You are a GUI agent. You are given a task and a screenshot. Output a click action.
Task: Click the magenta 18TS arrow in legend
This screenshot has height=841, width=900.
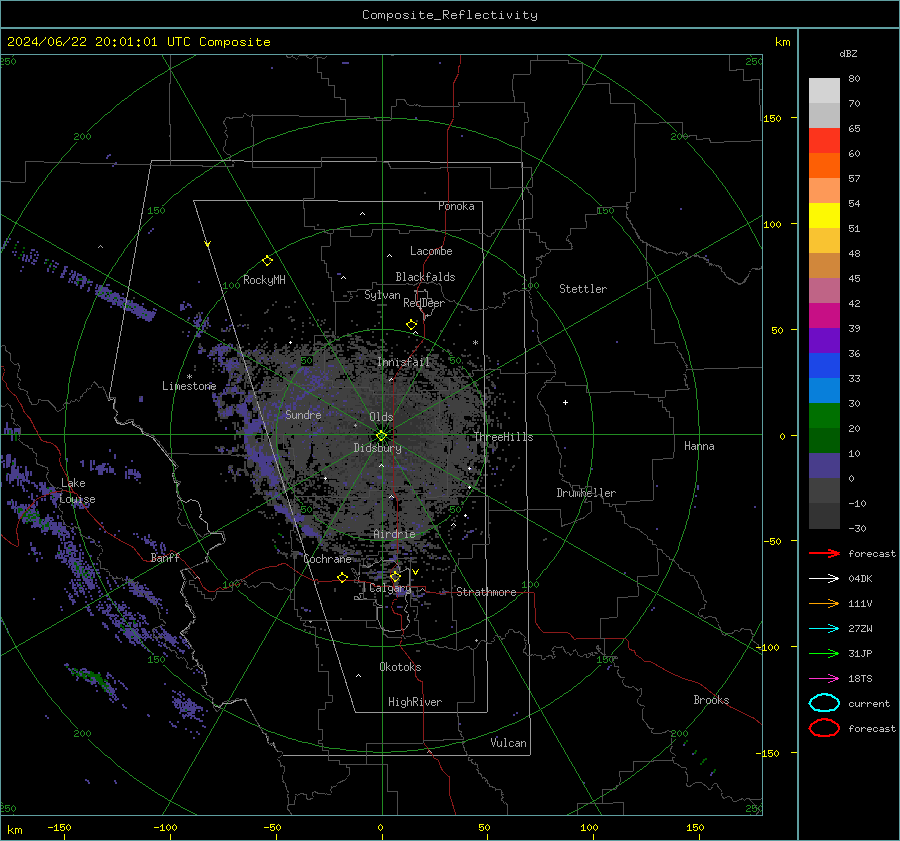824,679
